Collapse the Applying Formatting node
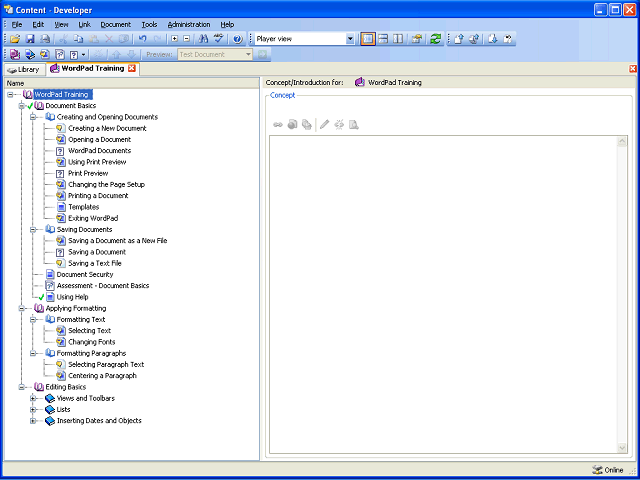Viewport: 640px width, 480px height. point(22,309)
